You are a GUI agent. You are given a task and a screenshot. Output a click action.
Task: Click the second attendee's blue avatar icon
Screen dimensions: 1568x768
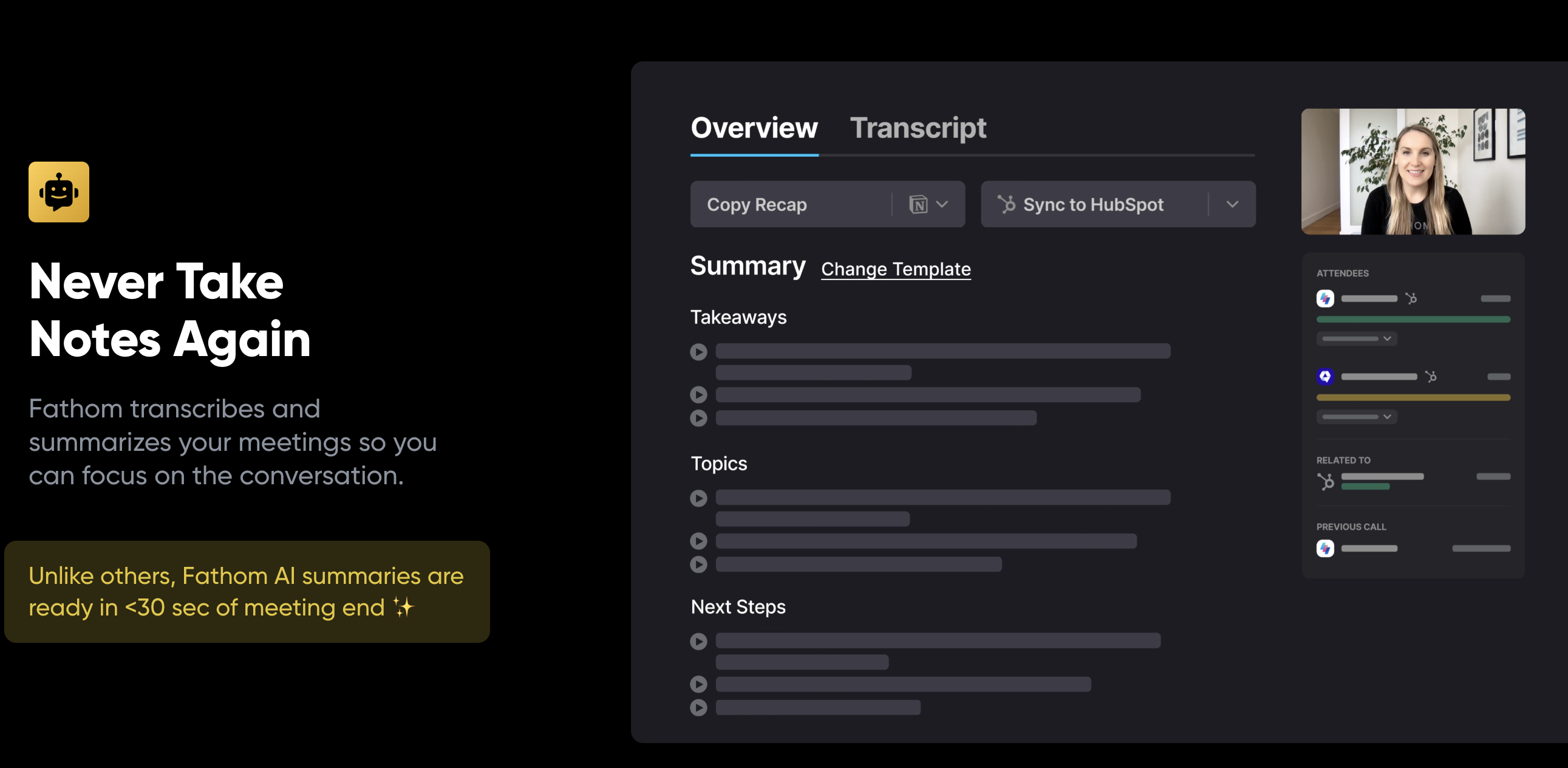[x=1324, y=376]
